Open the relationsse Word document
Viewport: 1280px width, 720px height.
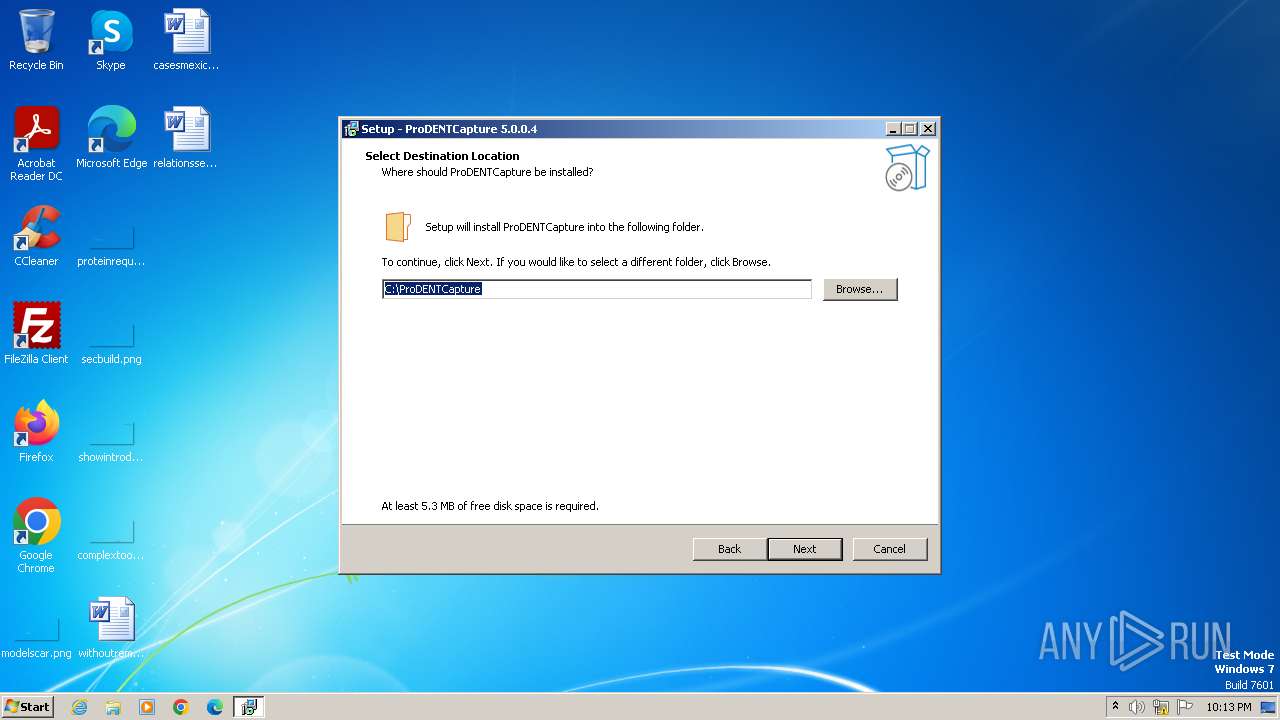click(186, 137)
